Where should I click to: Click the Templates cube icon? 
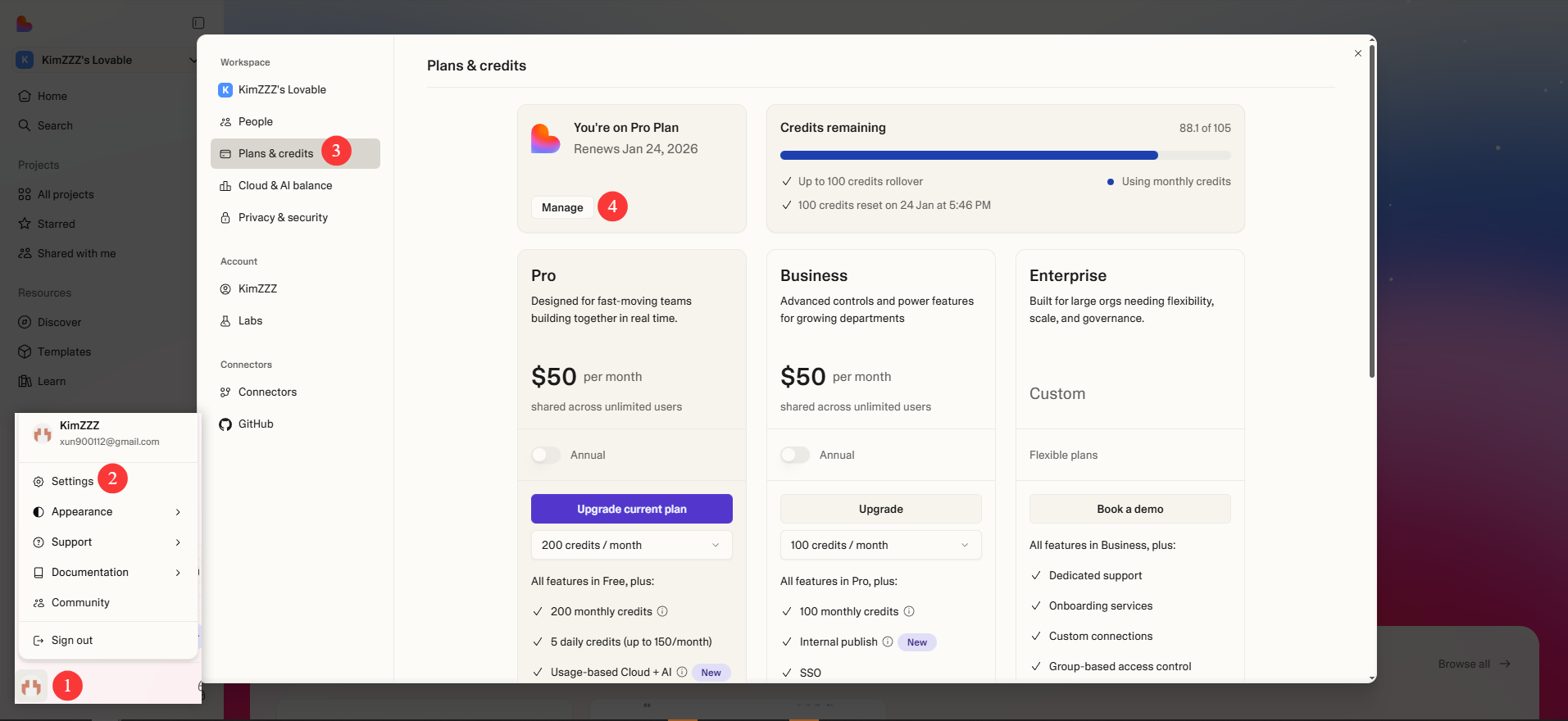click(x=25, y=351)
